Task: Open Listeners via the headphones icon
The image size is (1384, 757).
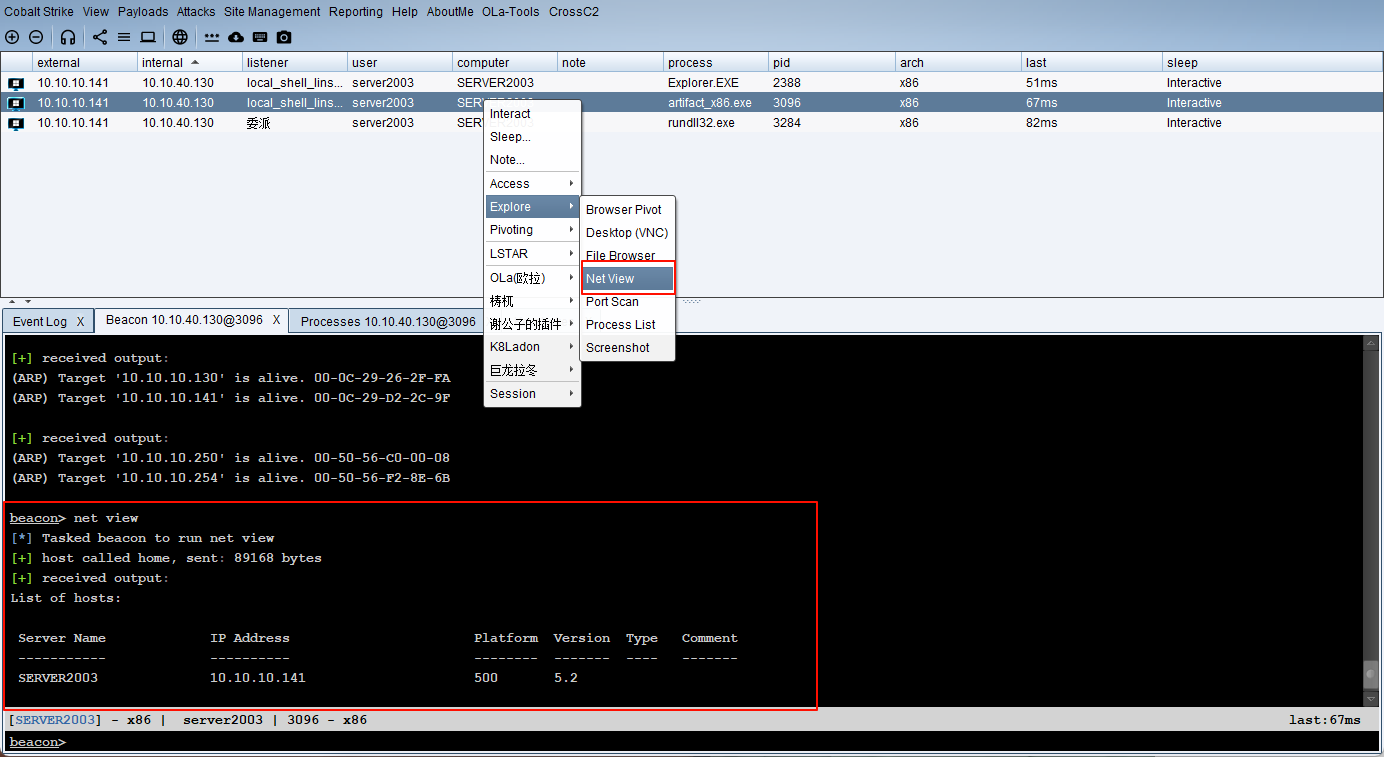Action: tap(68, 37)
